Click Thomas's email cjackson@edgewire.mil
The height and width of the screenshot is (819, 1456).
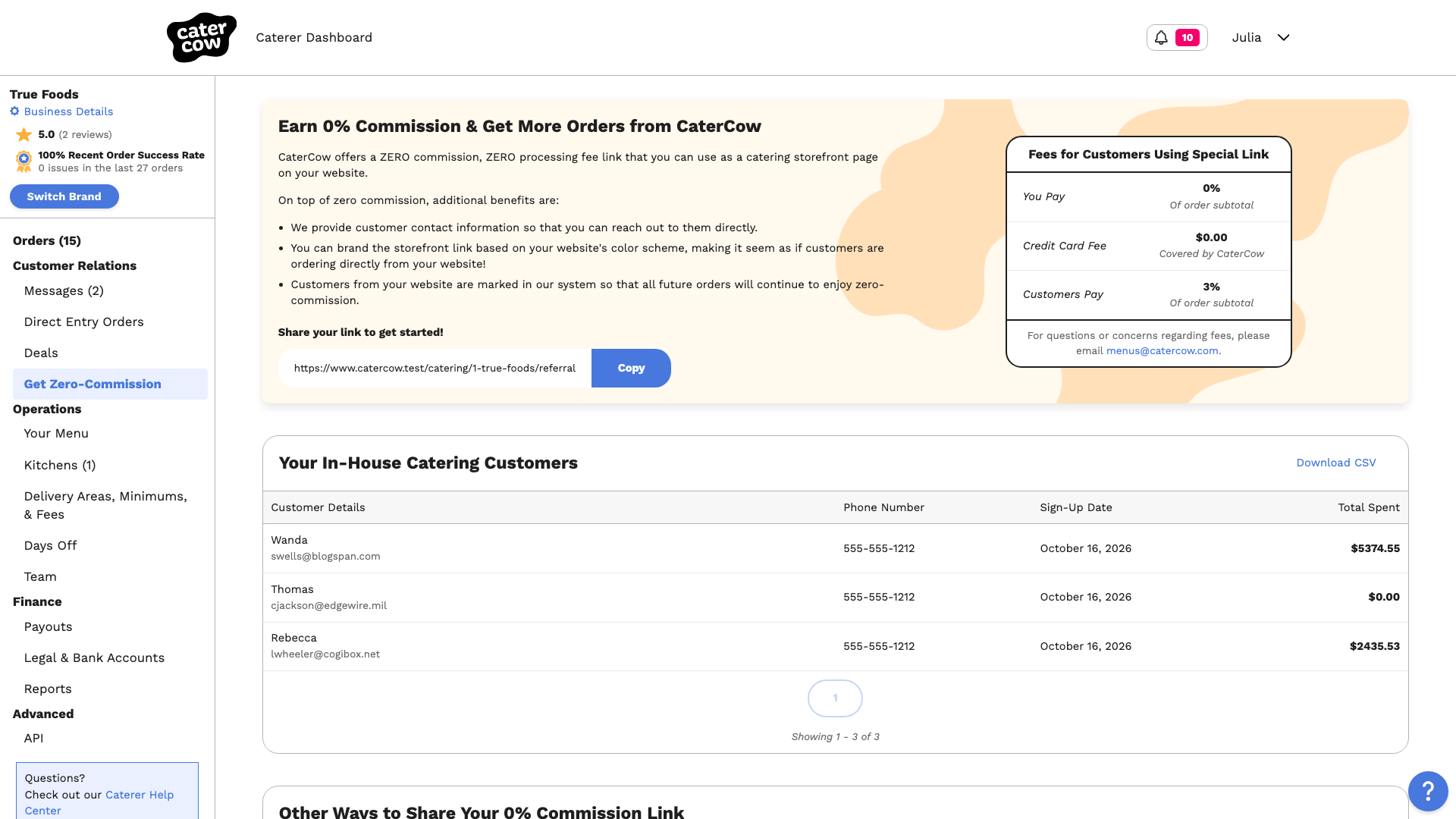tap(328, 605)
